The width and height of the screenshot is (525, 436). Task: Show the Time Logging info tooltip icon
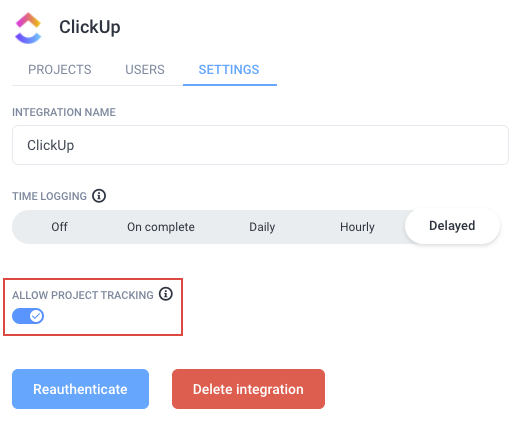click(99, 196)
